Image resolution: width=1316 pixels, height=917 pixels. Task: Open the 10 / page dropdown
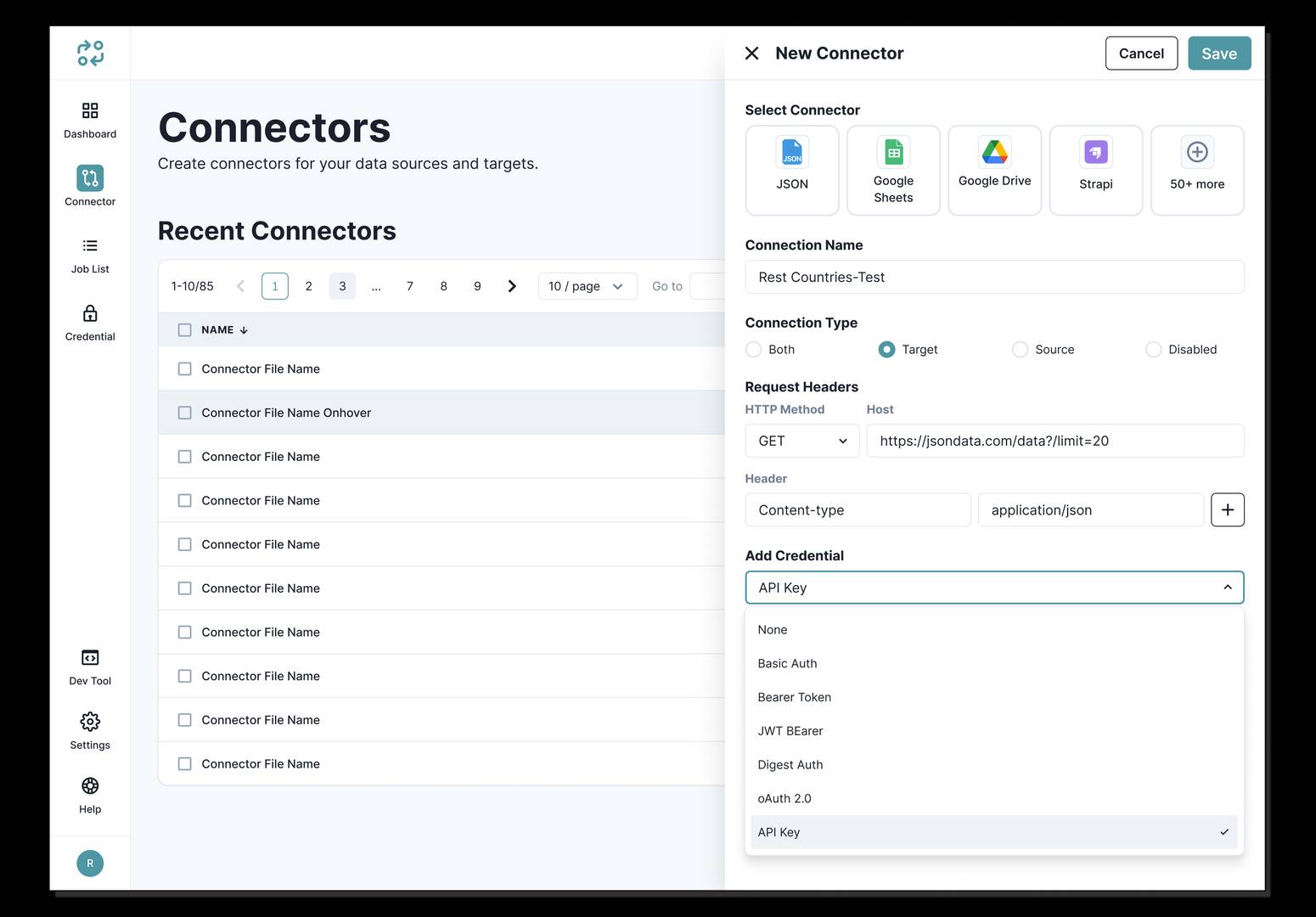pos(587,287)
